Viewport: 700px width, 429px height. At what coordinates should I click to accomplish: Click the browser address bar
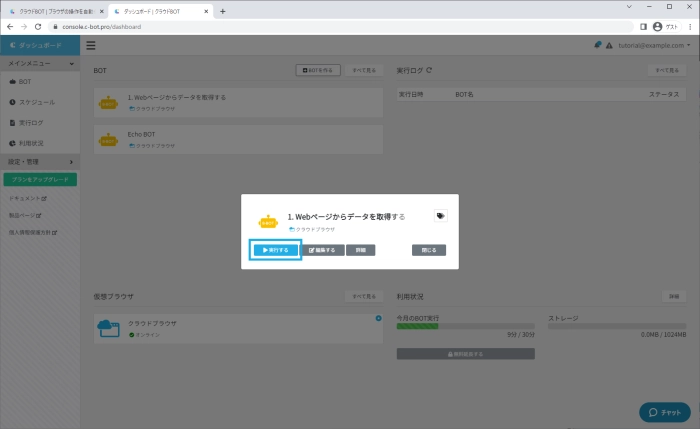tap(330, 26)
